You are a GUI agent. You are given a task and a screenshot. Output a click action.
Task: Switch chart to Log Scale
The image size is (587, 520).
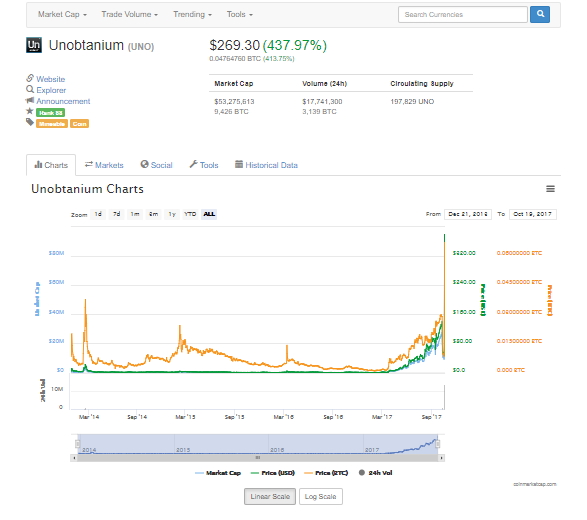click(x=320, y=496)
